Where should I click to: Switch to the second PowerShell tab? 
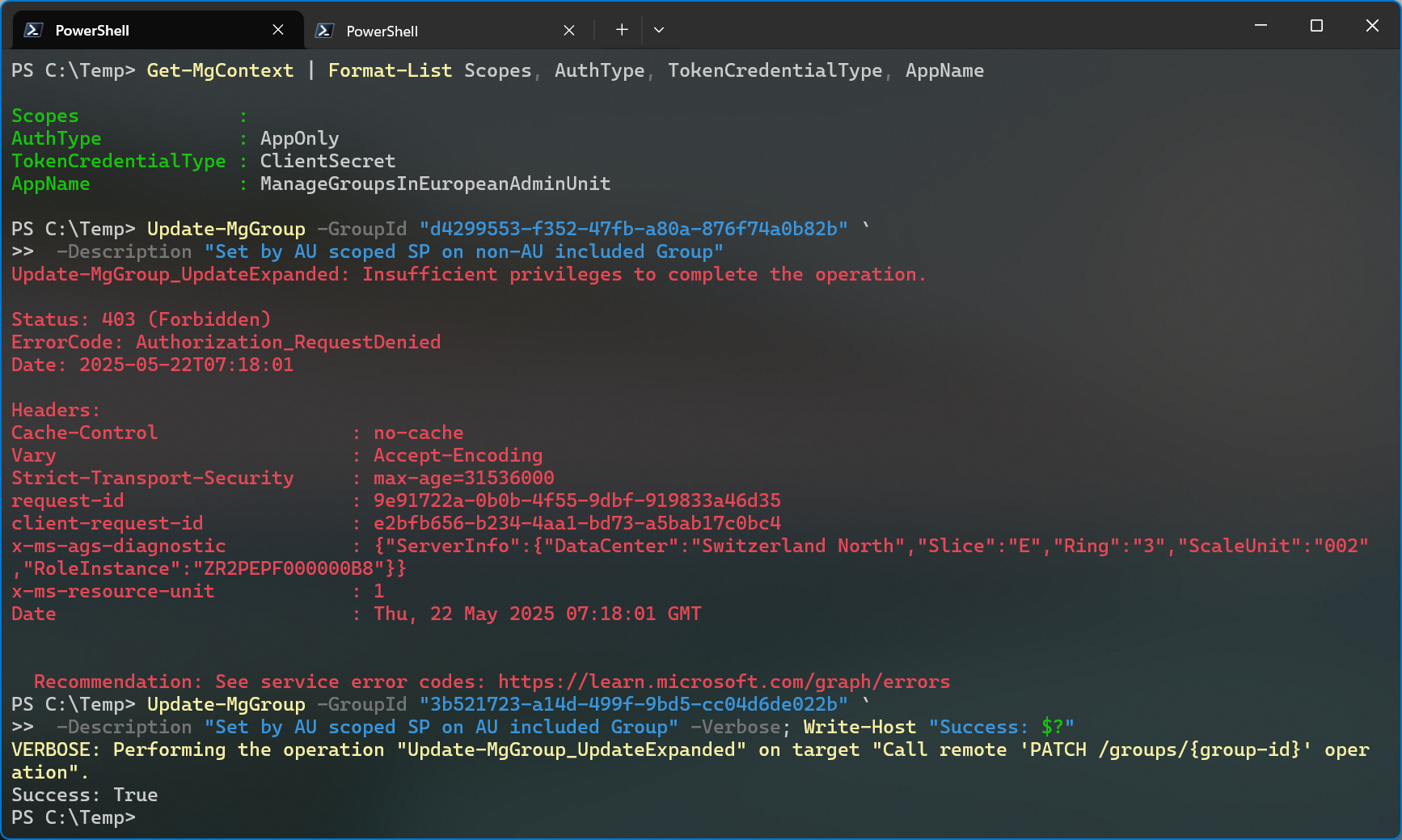click(x=404, y=30)
